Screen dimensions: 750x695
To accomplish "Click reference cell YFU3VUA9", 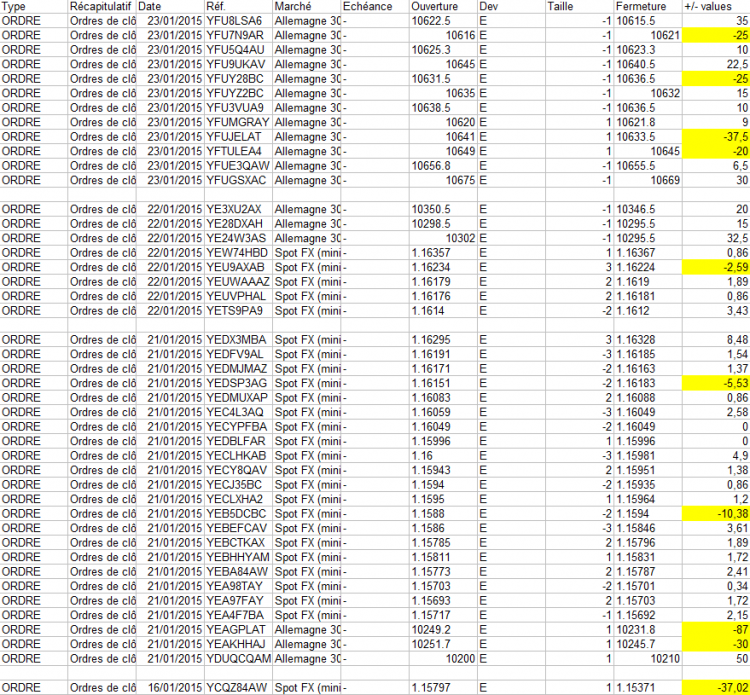I will (x=239, y=108).
